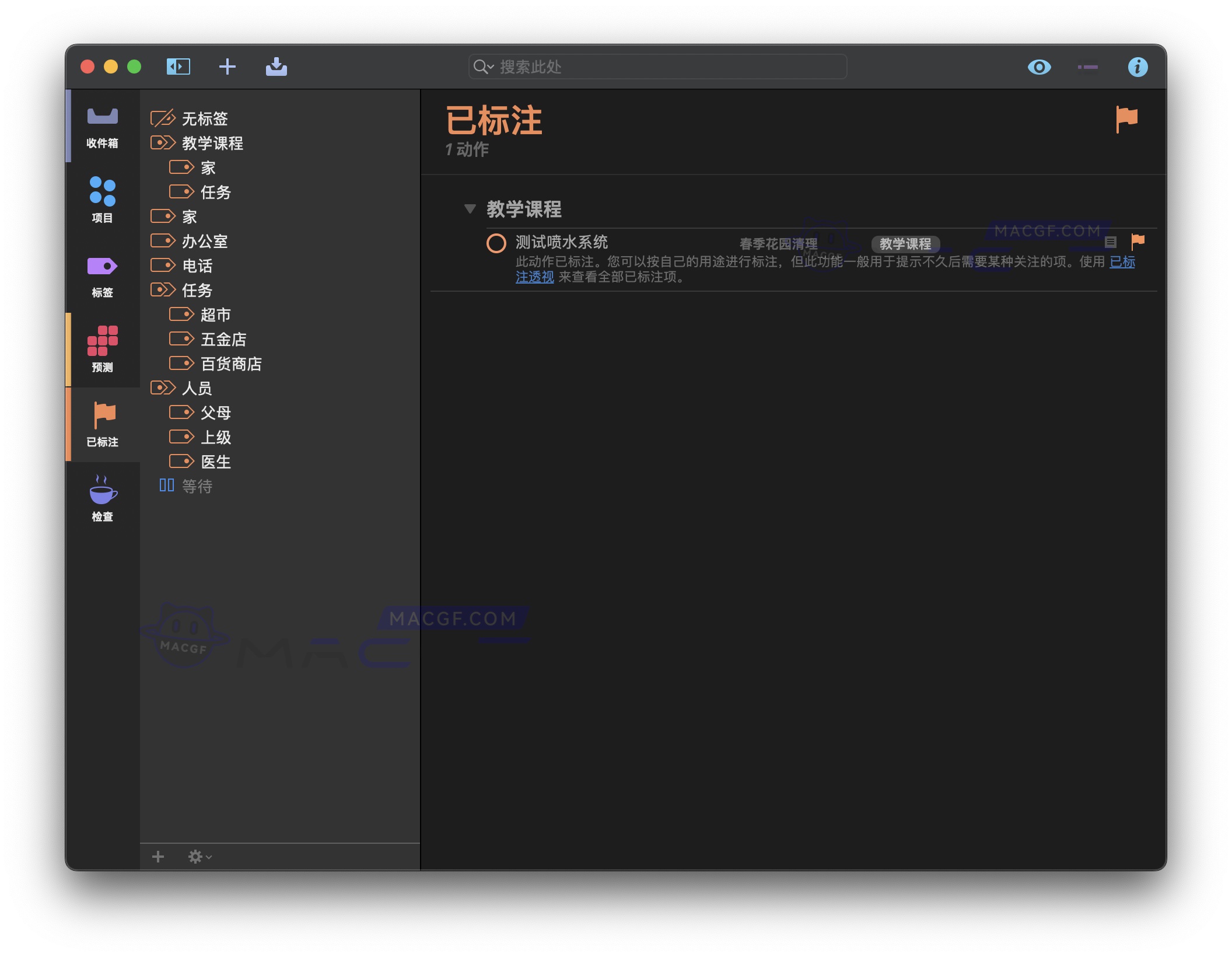This screenshot has height=957, width=1232.
Task: Select the 教学课程 tag in the list
Action: (212, 144)
